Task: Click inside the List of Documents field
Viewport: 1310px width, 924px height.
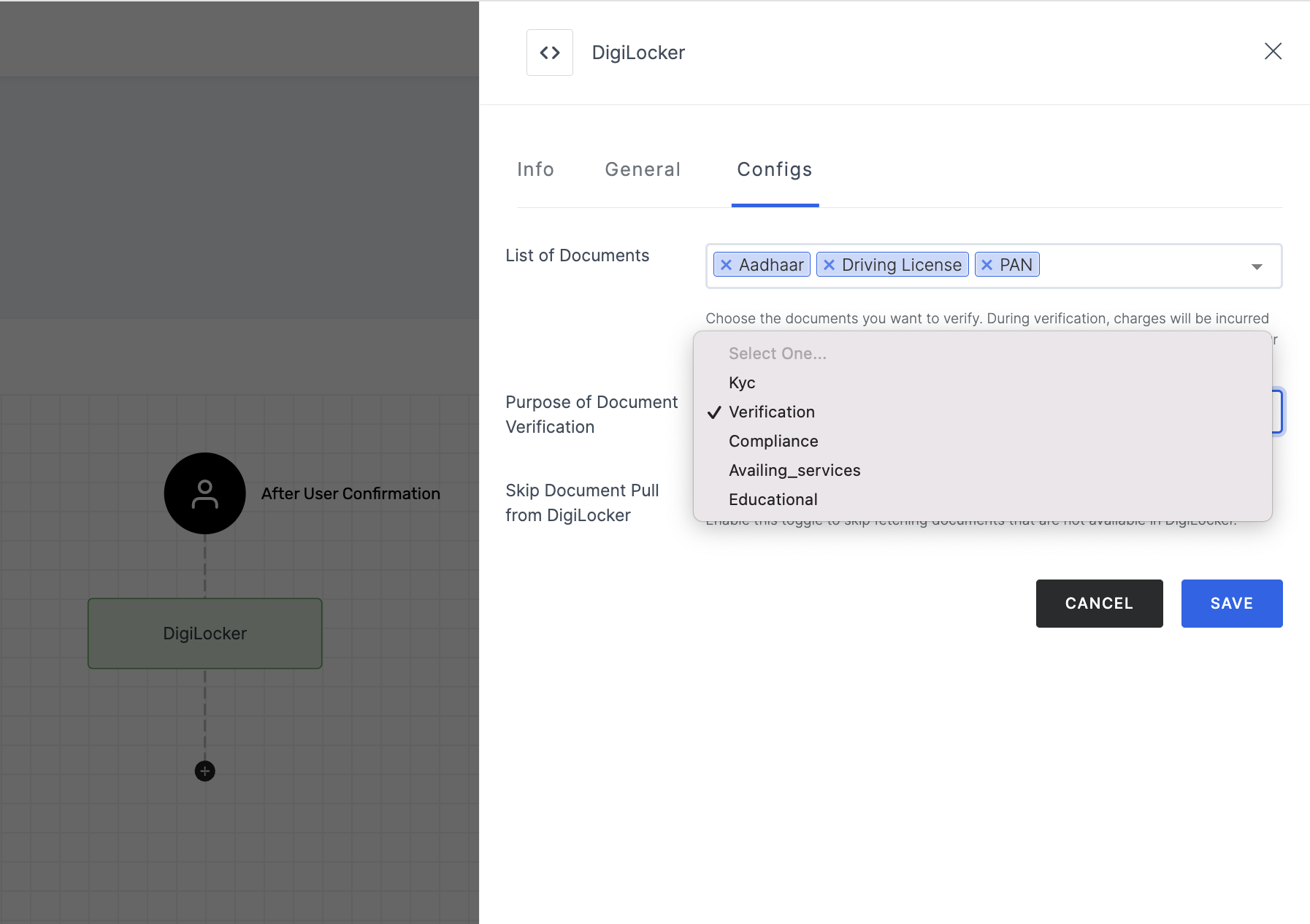Action: tap(994, 266)
